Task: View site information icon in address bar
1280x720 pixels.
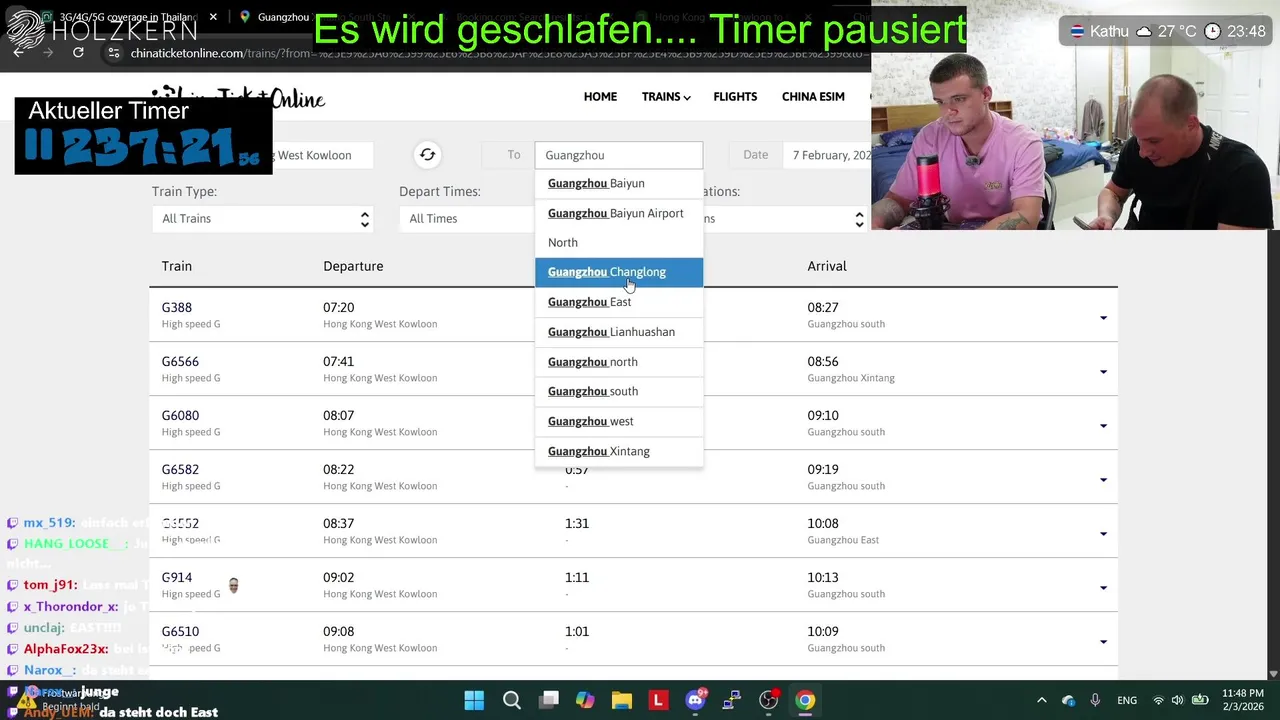Action: (x=114, y=53)
